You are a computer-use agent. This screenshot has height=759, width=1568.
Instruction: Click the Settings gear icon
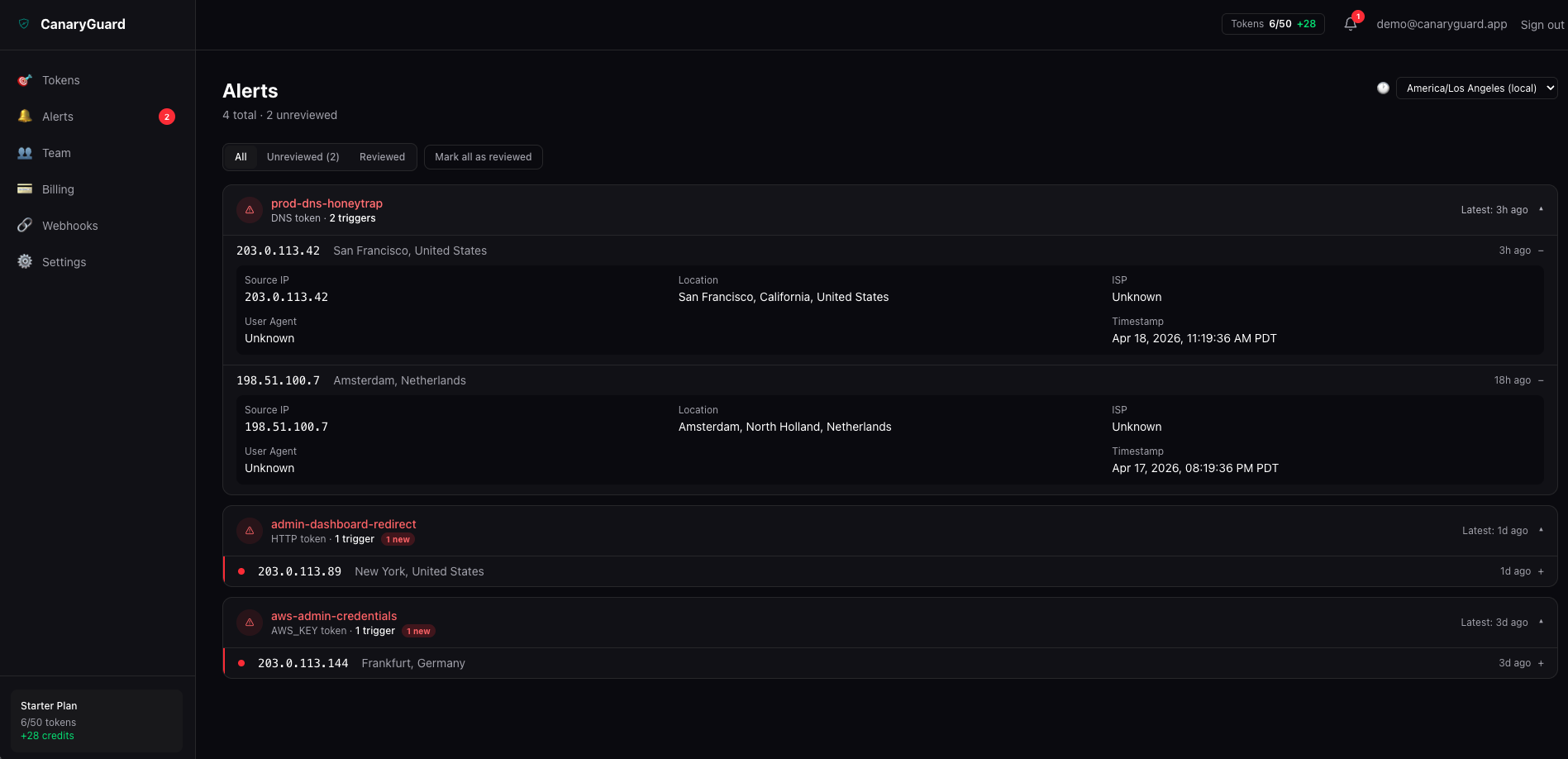(x=25, y=261)
